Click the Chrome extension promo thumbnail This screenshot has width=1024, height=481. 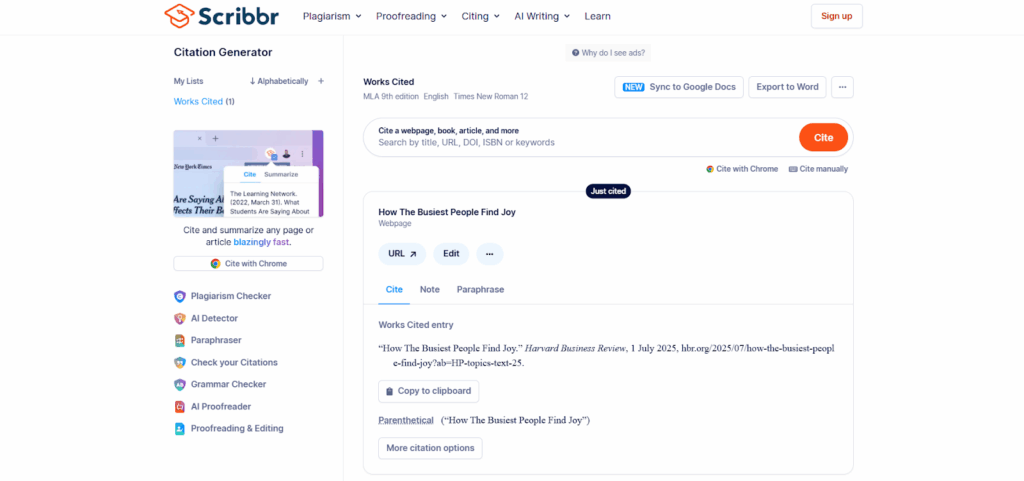click(248, 174)
